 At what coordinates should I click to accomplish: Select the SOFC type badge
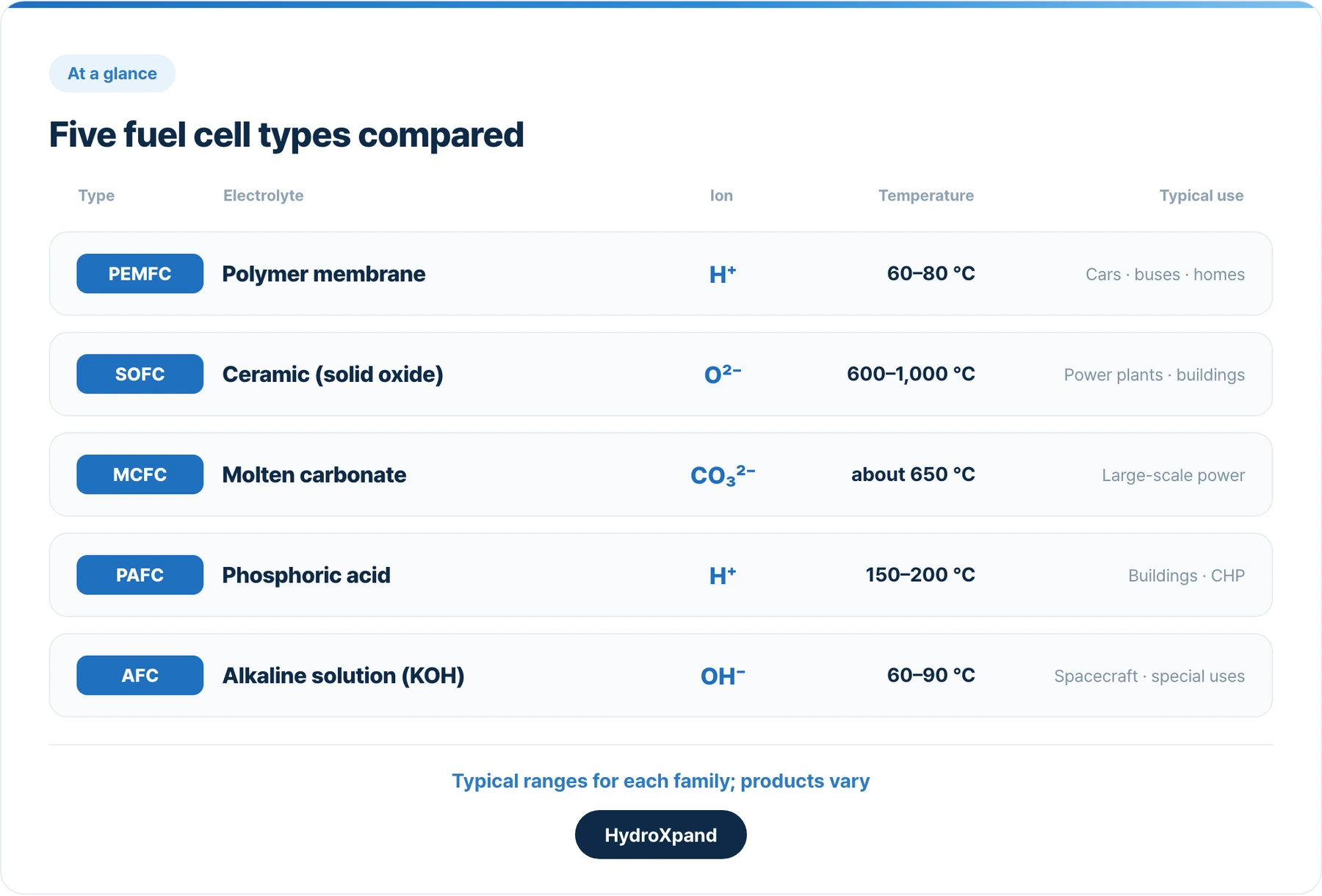[x=140, y=375]
